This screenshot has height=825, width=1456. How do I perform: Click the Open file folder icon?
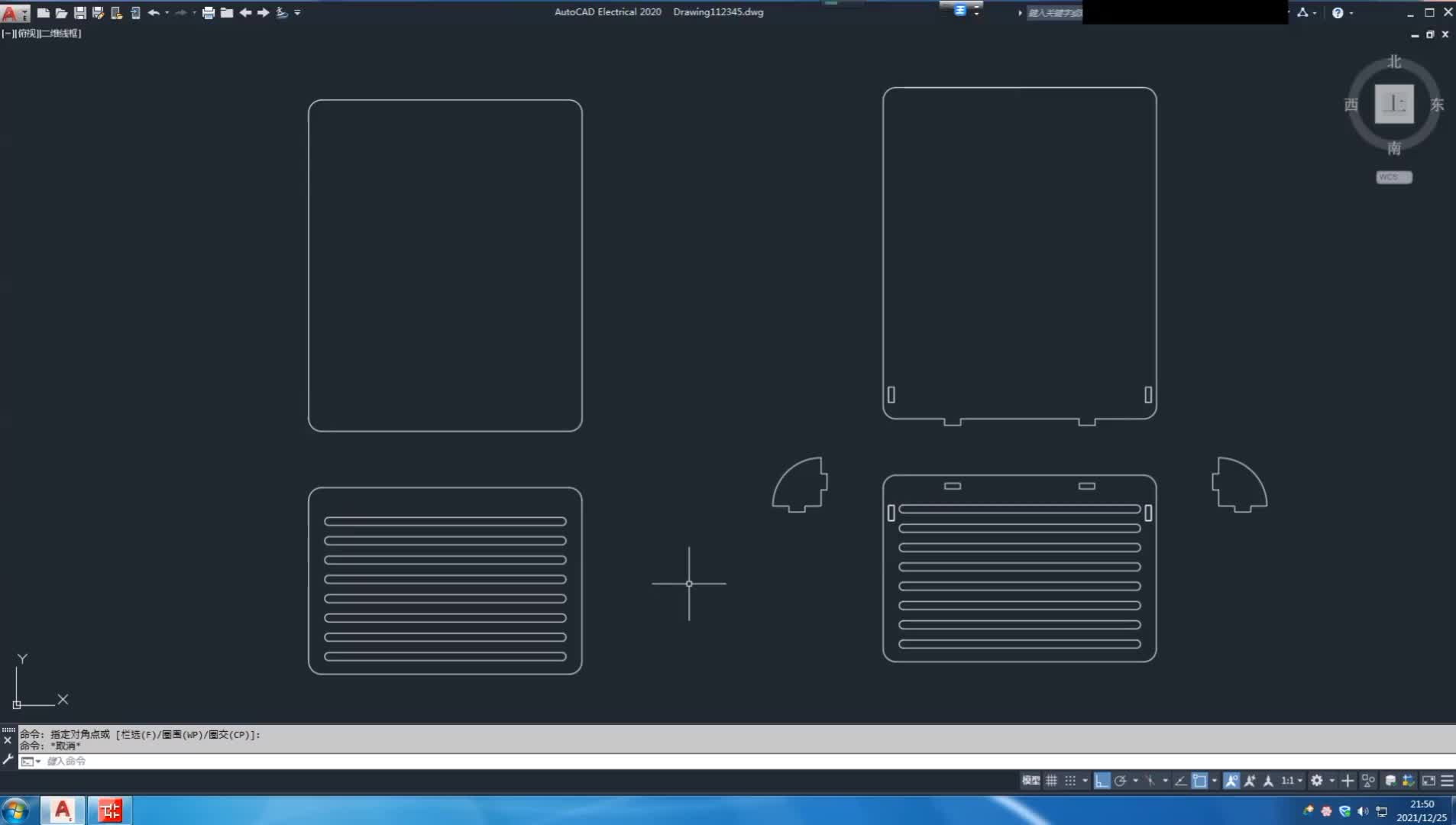62,12
